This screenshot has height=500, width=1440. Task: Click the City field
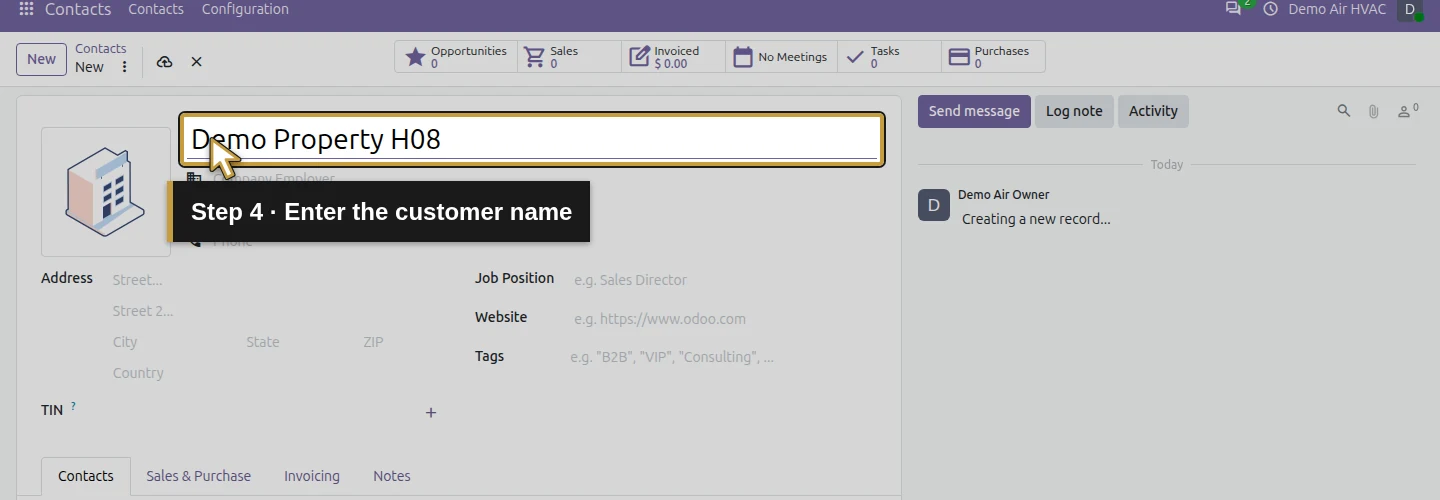click(173, 342)
